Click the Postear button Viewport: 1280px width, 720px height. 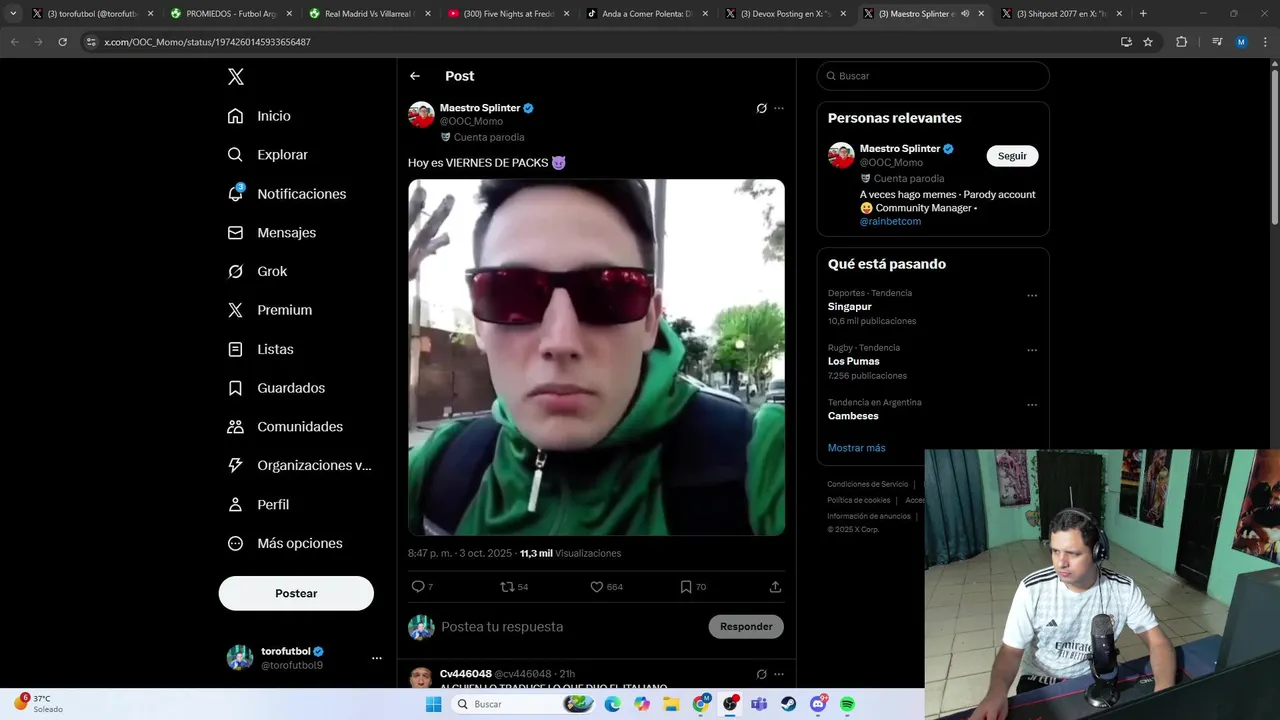296,593
